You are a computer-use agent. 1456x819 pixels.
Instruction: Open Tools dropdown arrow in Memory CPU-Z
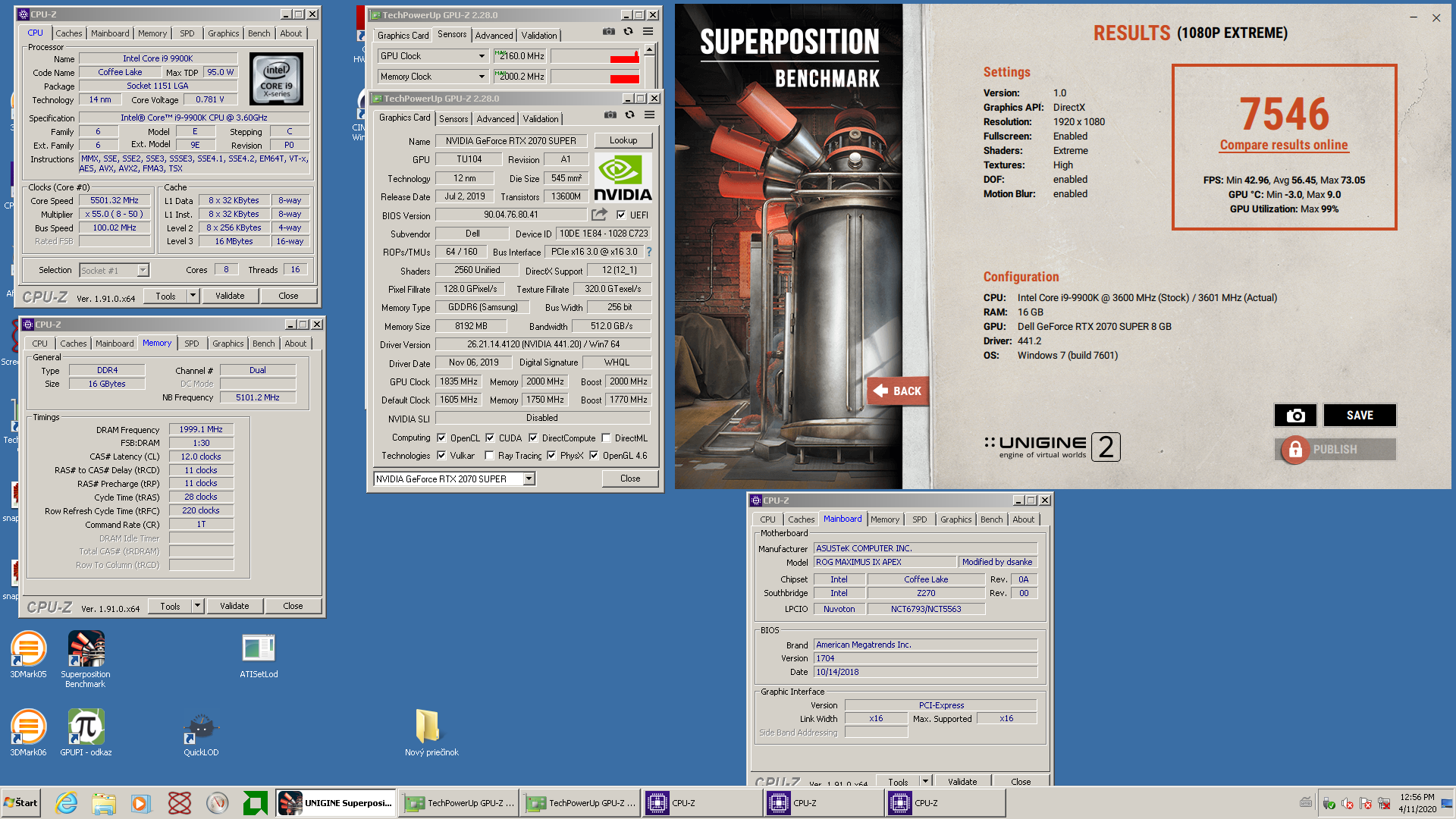pyautogui.click(x=197, y=606)
